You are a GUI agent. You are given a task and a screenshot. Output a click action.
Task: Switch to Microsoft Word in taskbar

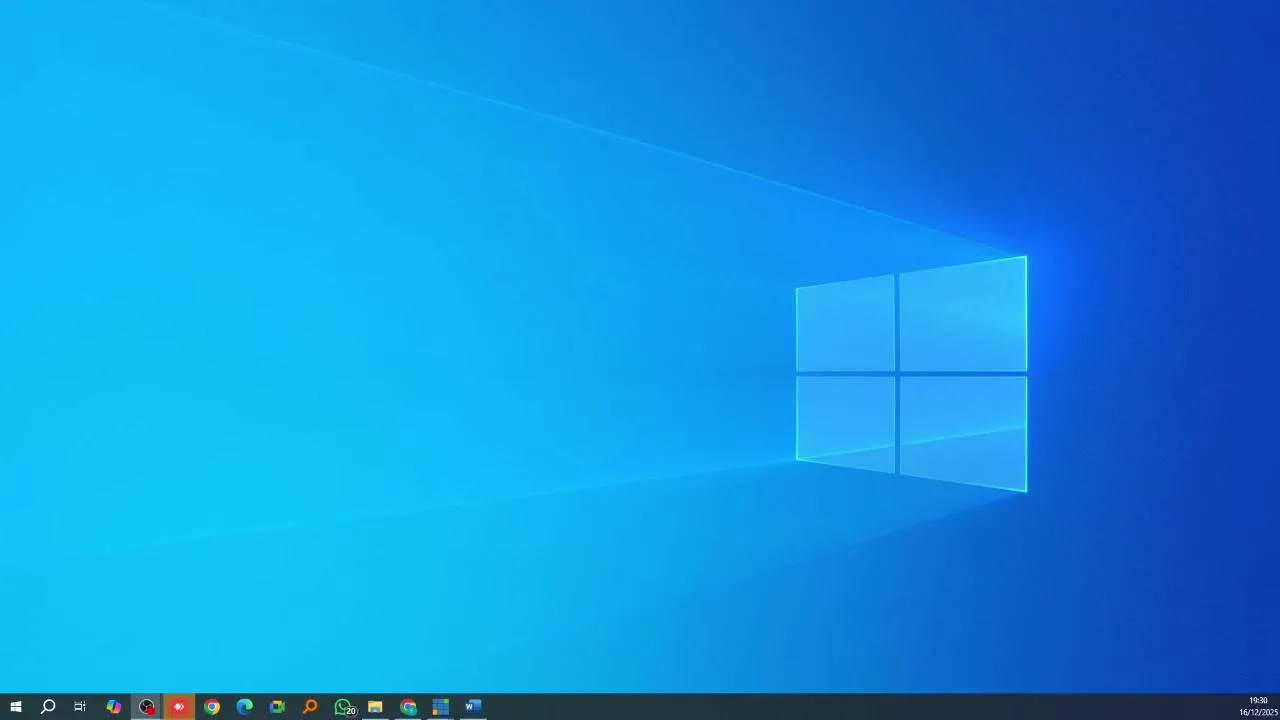pos(473,707)
